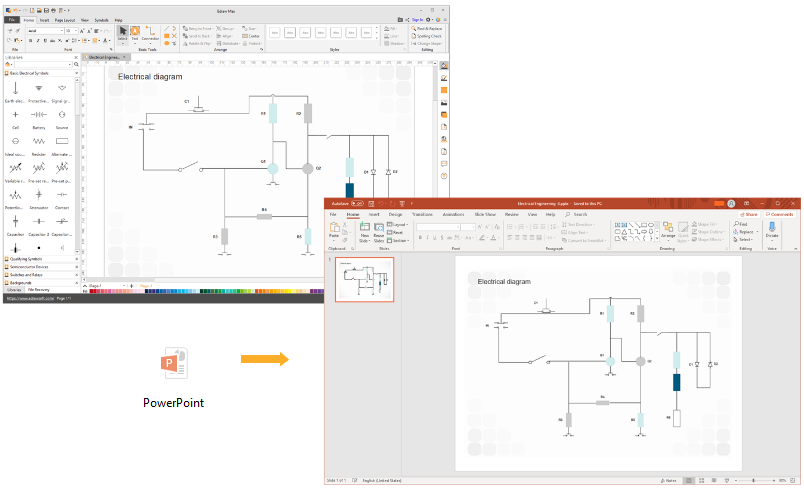Click the library search input field in Edraw
Image resolution: width=804 pixels, height=490 pixels.
click(x=43, y=65)
